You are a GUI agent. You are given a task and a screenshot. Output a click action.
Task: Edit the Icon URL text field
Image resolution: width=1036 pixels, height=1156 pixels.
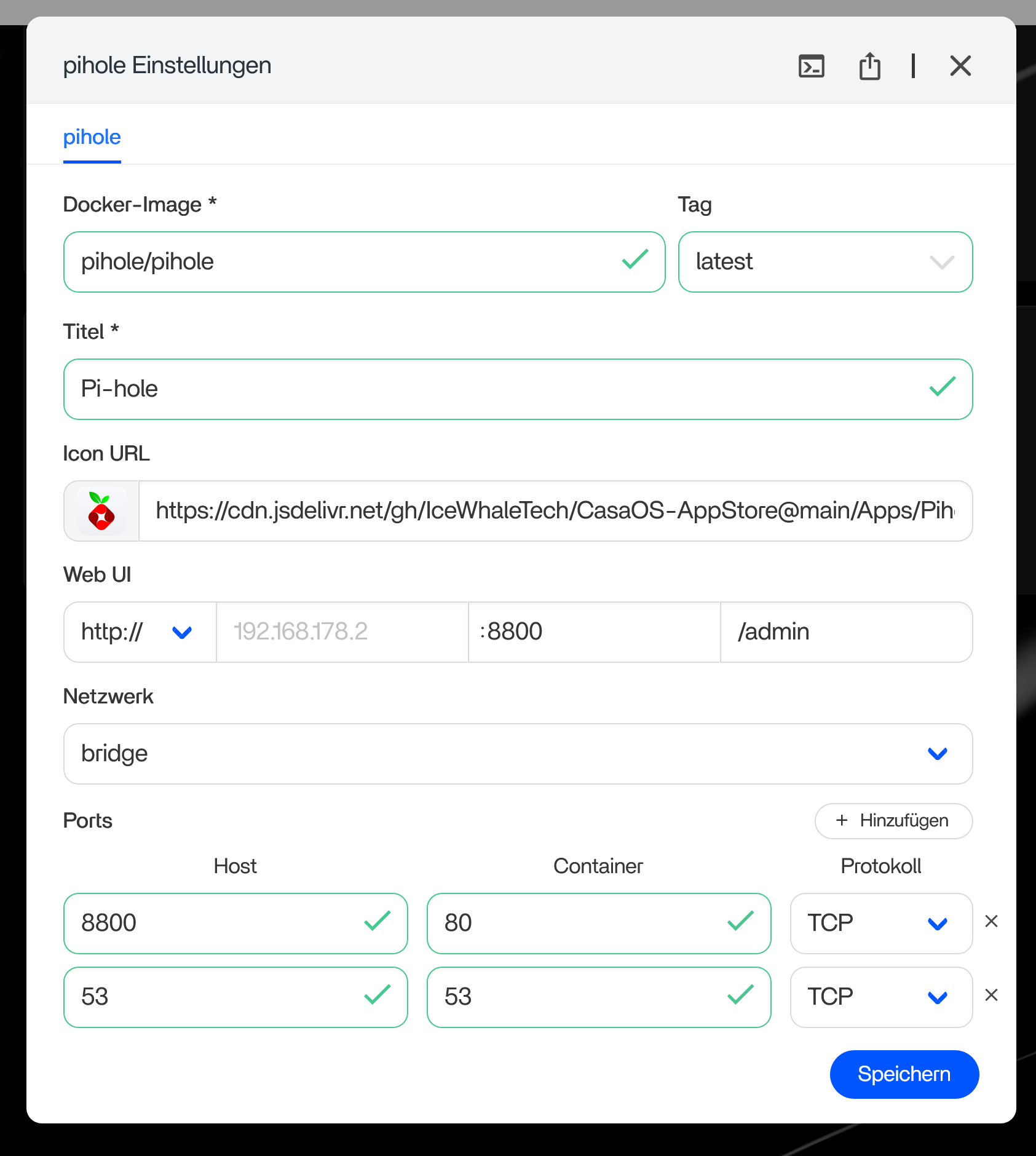[x=555, y=511]
